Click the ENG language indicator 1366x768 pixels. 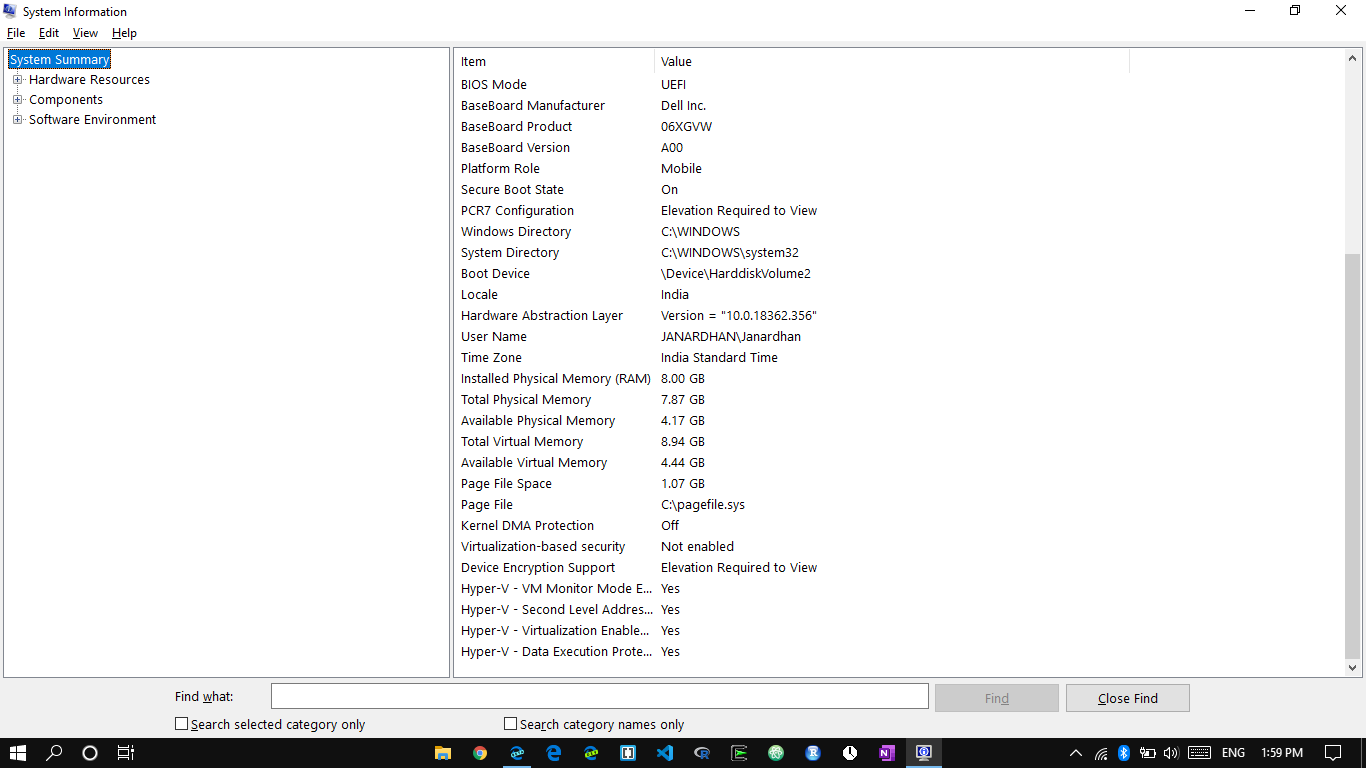(1233, 753)
